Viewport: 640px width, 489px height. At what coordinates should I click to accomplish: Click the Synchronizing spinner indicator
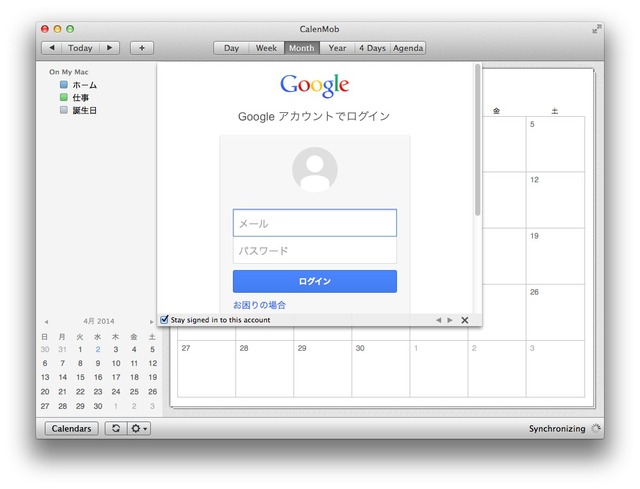point(596,428)
